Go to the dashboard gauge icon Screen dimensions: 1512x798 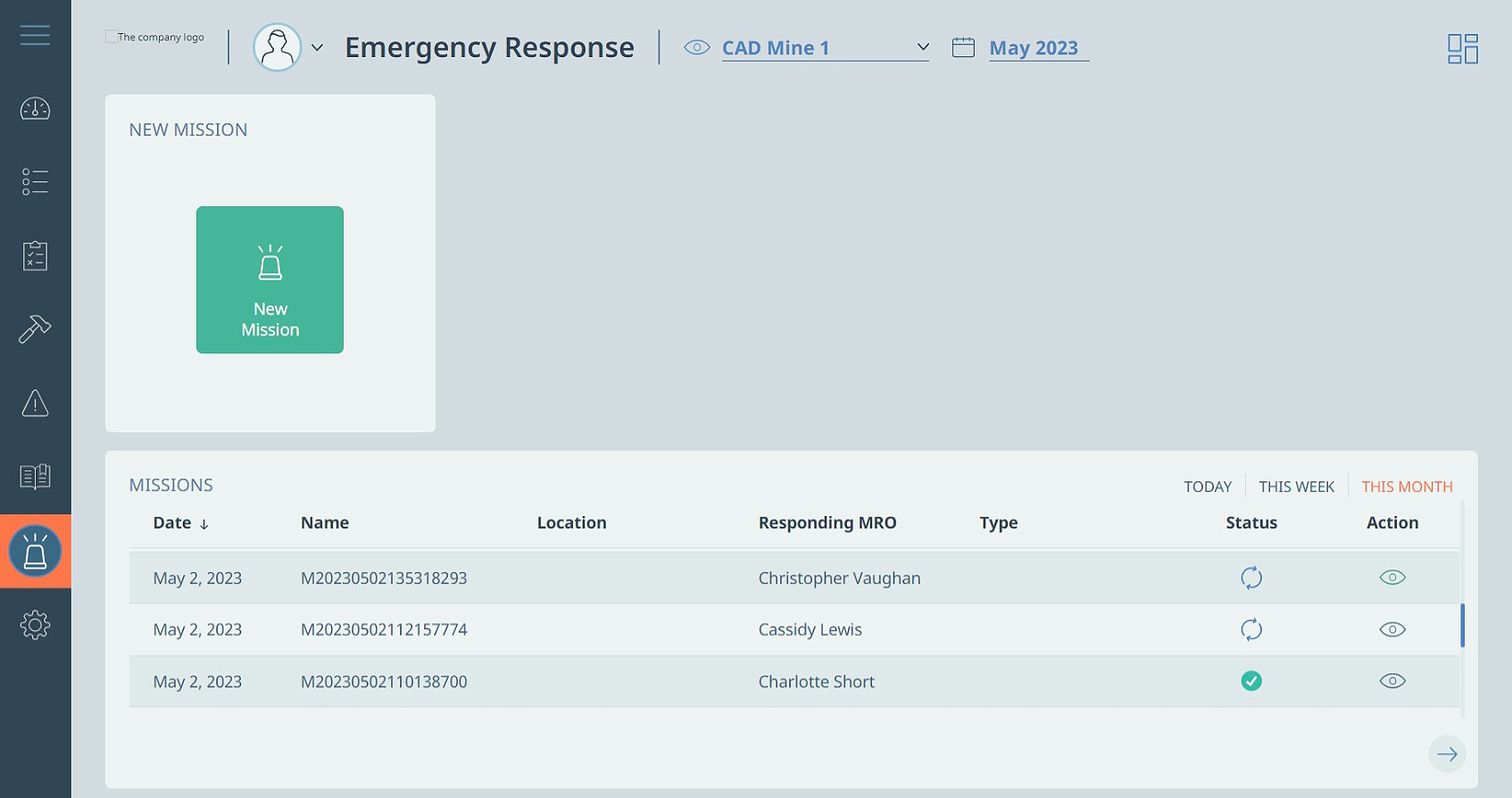pos(35,109)
